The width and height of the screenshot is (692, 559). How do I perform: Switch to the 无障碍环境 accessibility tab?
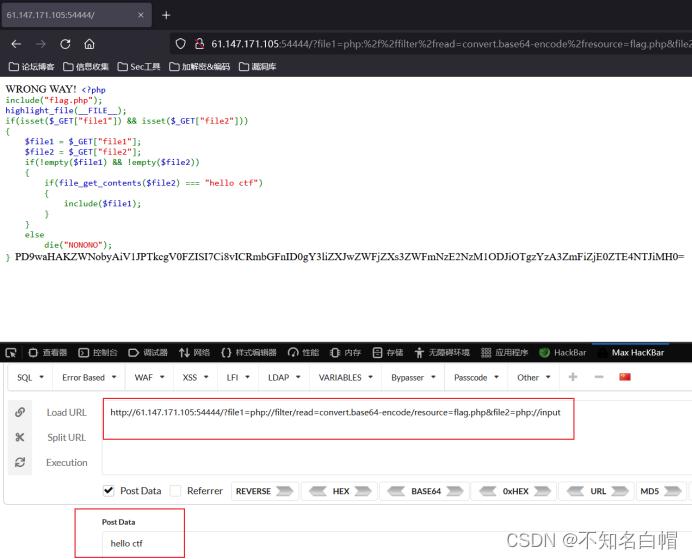pyautogui.click(x=442, y=353)
